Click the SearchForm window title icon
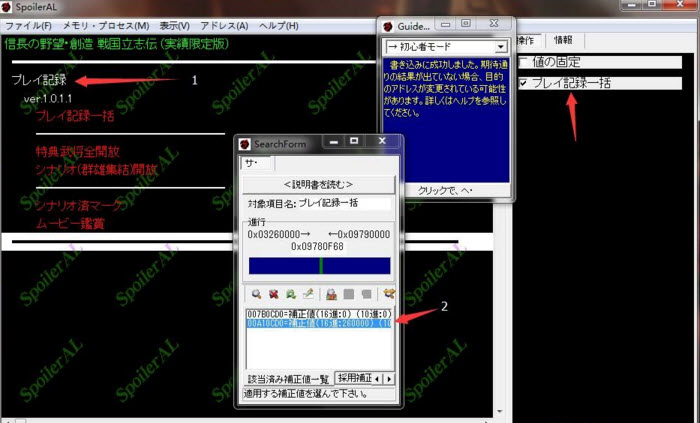The width and height of the screenshot is (700, 423). pos(245,144)
